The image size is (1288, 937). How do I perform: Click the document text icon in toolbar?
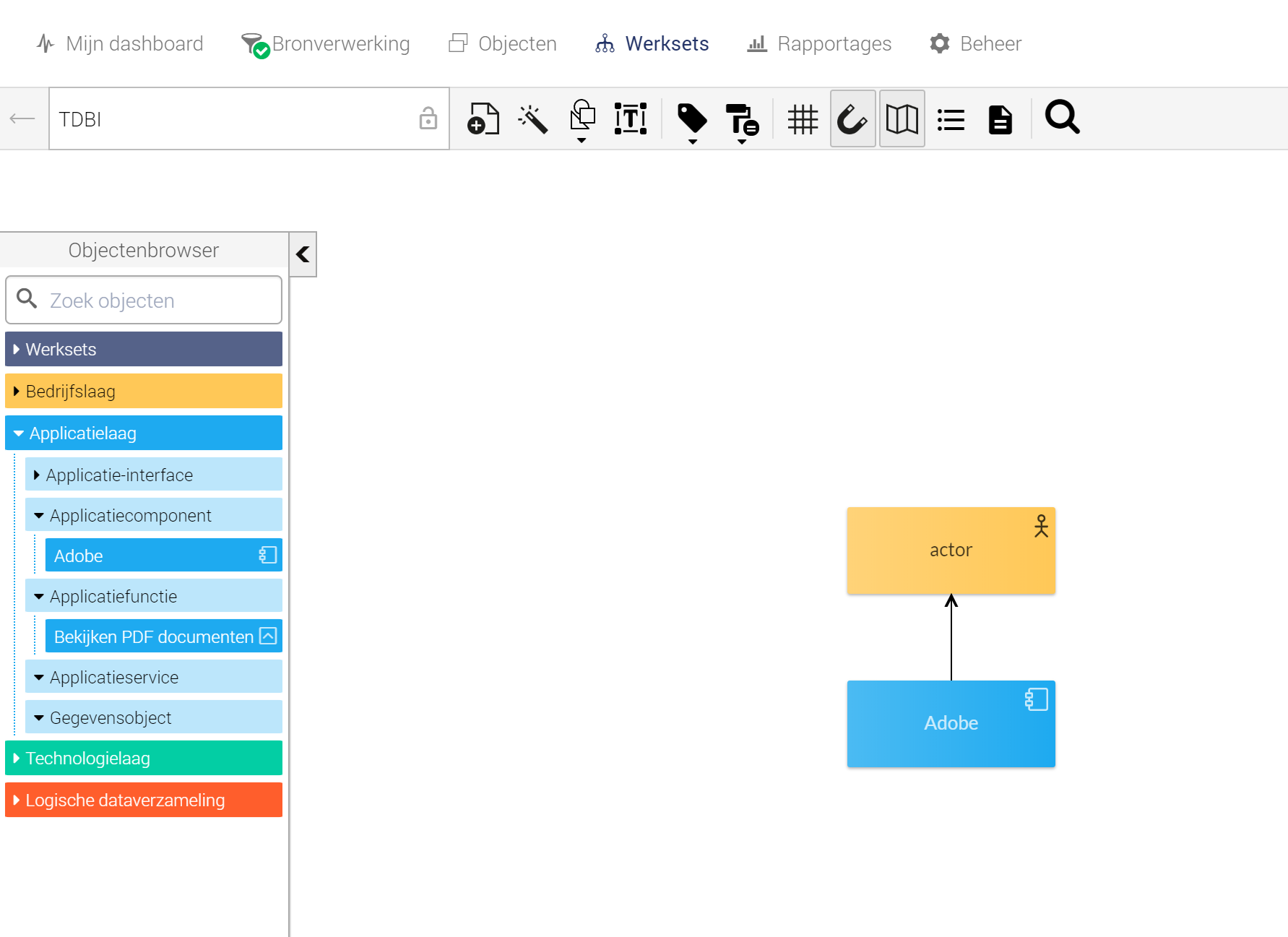pos(1000,119)
